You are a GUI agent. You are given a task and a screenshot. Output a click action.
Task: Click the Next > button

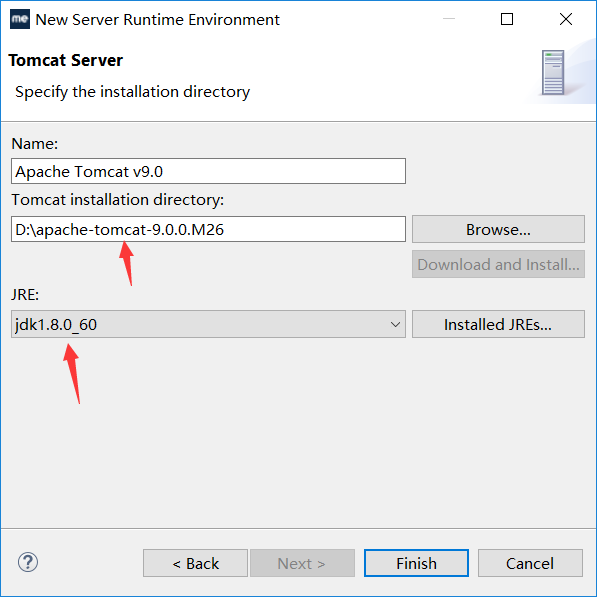pyautogui.click(x=302, y=563)
